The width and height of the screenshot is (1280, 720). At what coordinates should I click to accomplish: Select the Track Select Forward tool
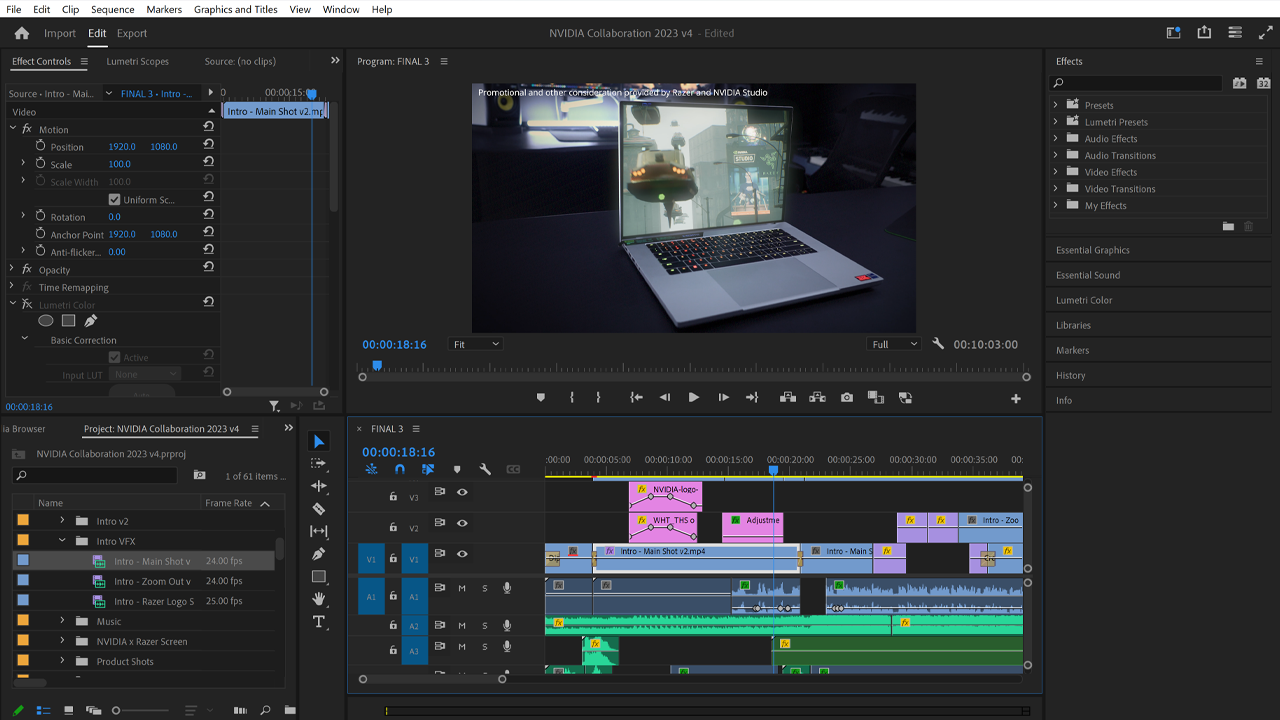coord(318,463)
